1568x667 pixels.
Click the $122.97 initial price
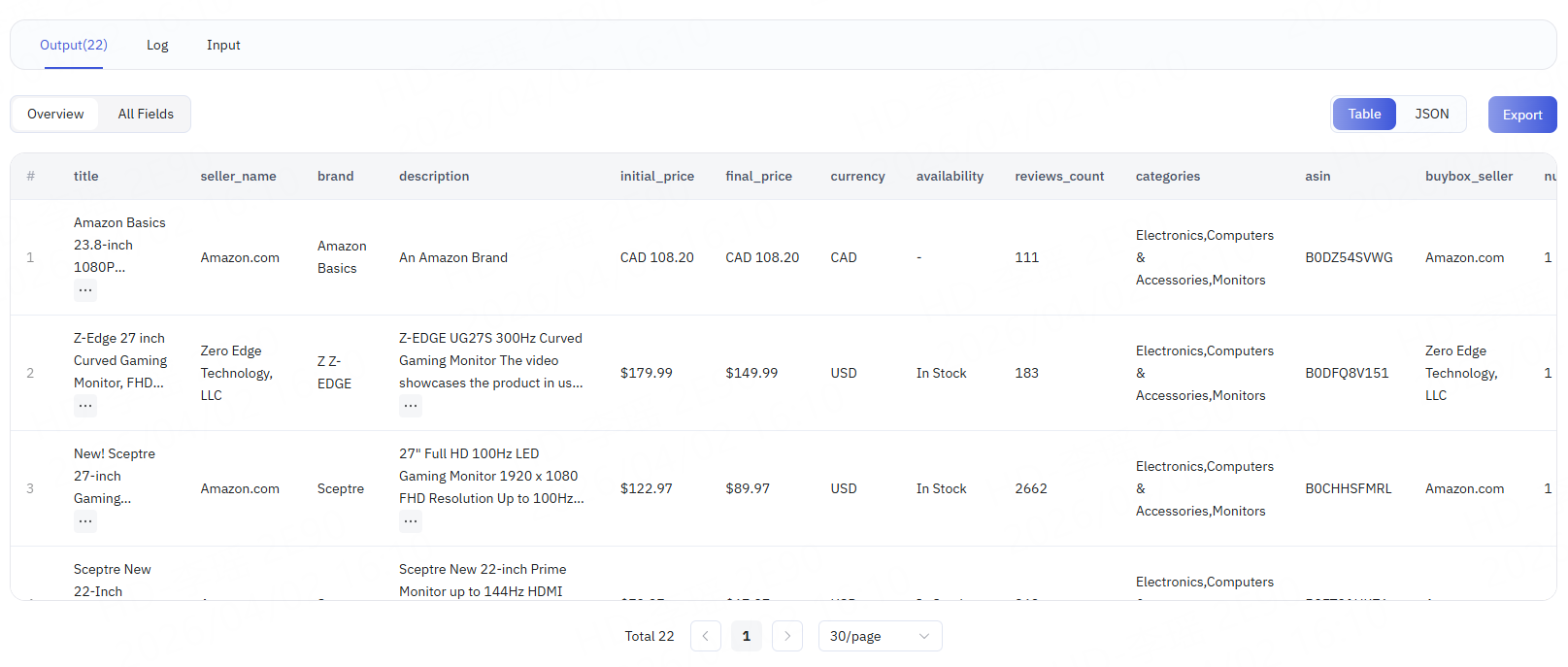tap(647, 488)
